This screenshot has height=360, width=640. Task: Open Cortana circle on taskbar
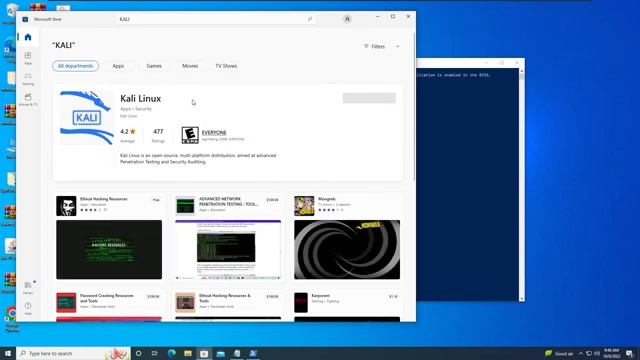pos(138,353)
